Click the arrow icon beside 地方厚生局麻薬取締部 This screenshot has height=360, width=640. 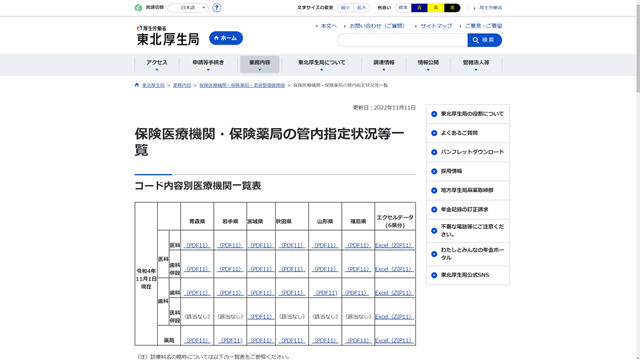tap(434, 191)
